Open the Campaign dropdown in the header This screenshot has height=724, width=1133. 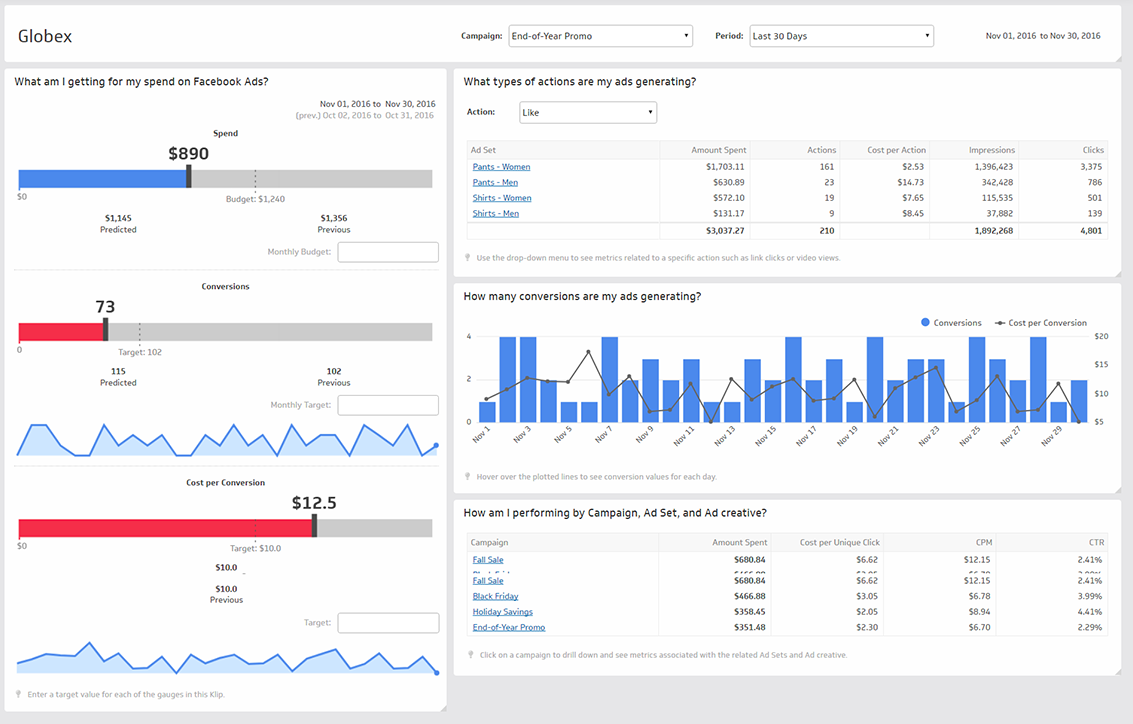[600, 36]
